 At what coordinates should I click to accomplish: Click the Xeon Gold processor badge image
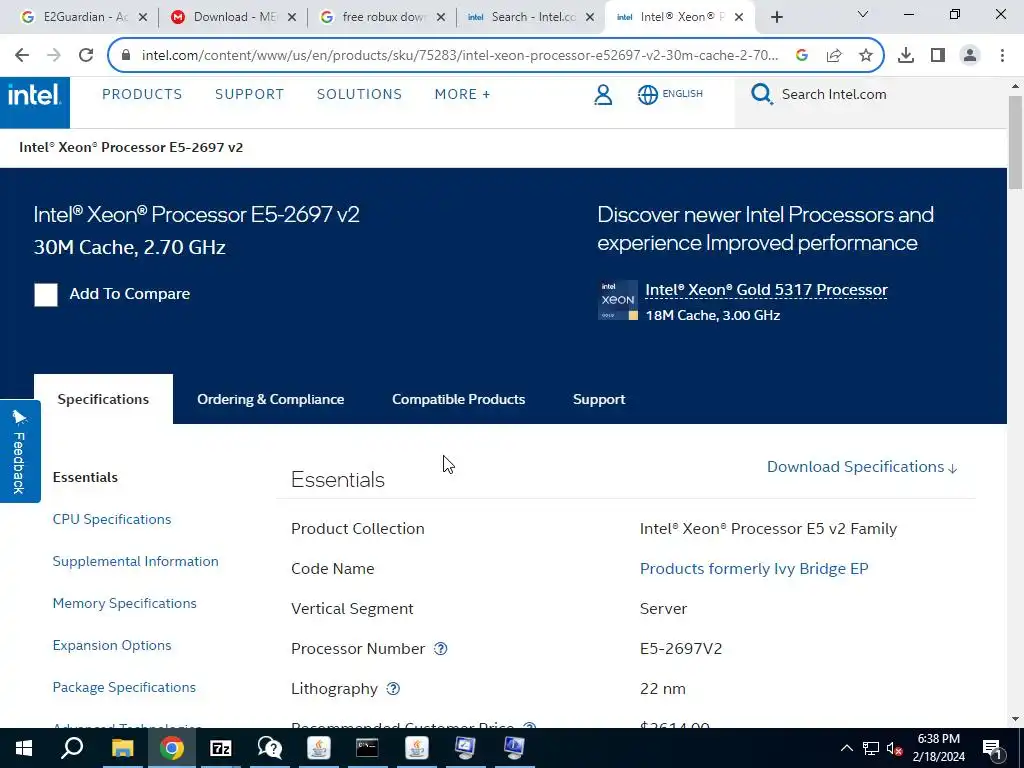pos(618,300)
